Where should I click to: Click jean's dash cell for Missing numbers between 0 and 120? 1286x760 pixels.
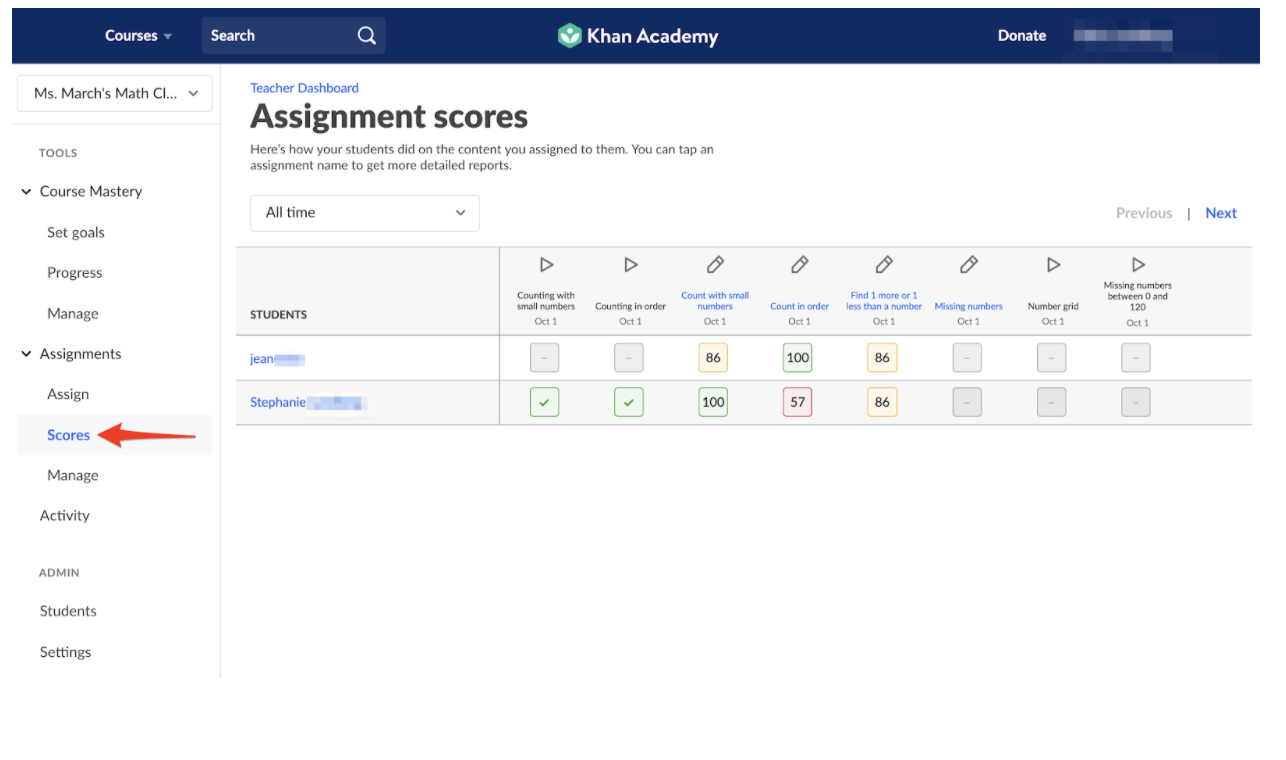pyautogui.click(x=1136, y=358)
